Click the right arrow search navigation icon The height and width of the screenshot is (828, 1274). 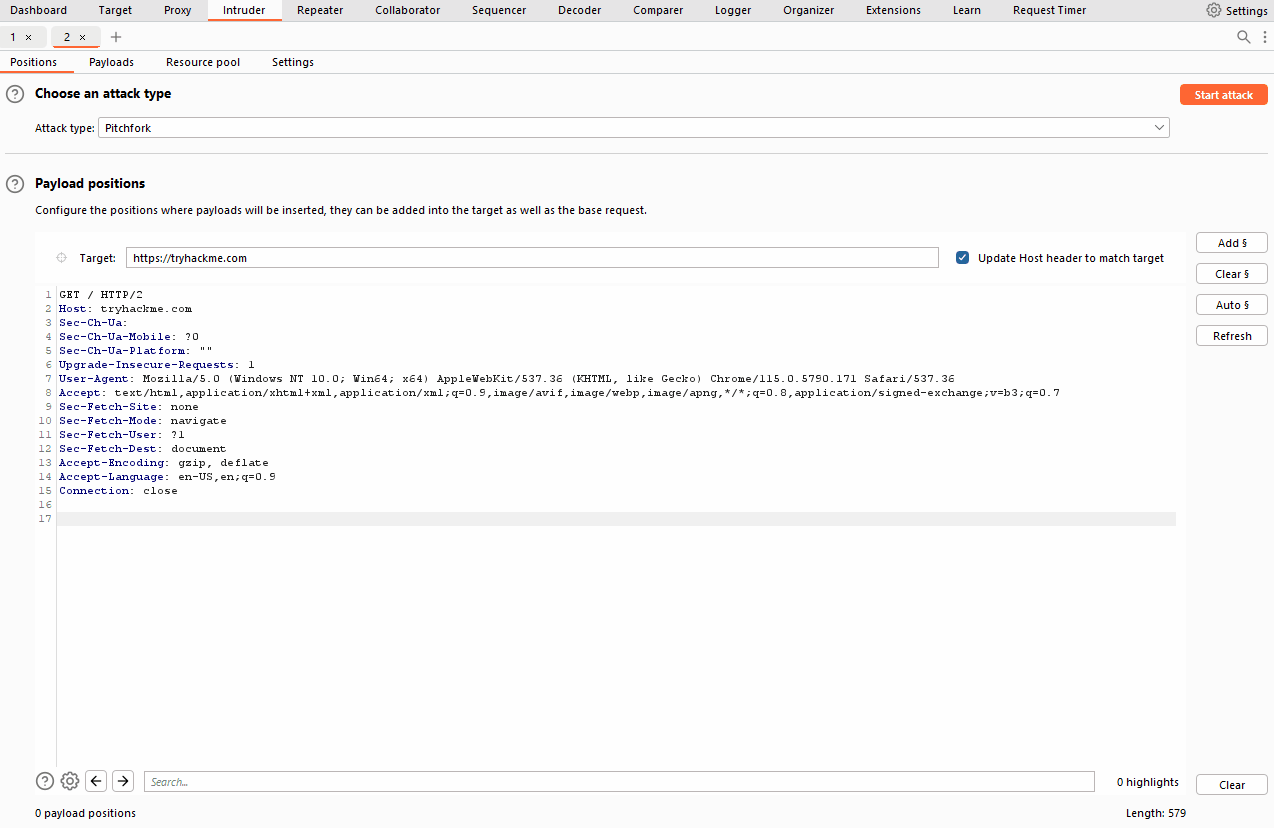pyautogui.click(x=122, y=781)
